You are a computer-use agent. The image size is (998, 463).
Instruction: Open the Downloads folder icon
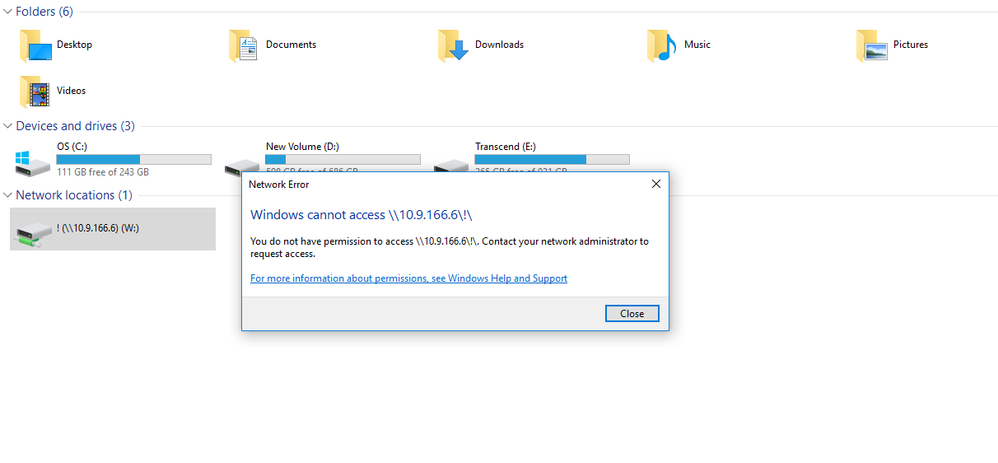point(453,46)
